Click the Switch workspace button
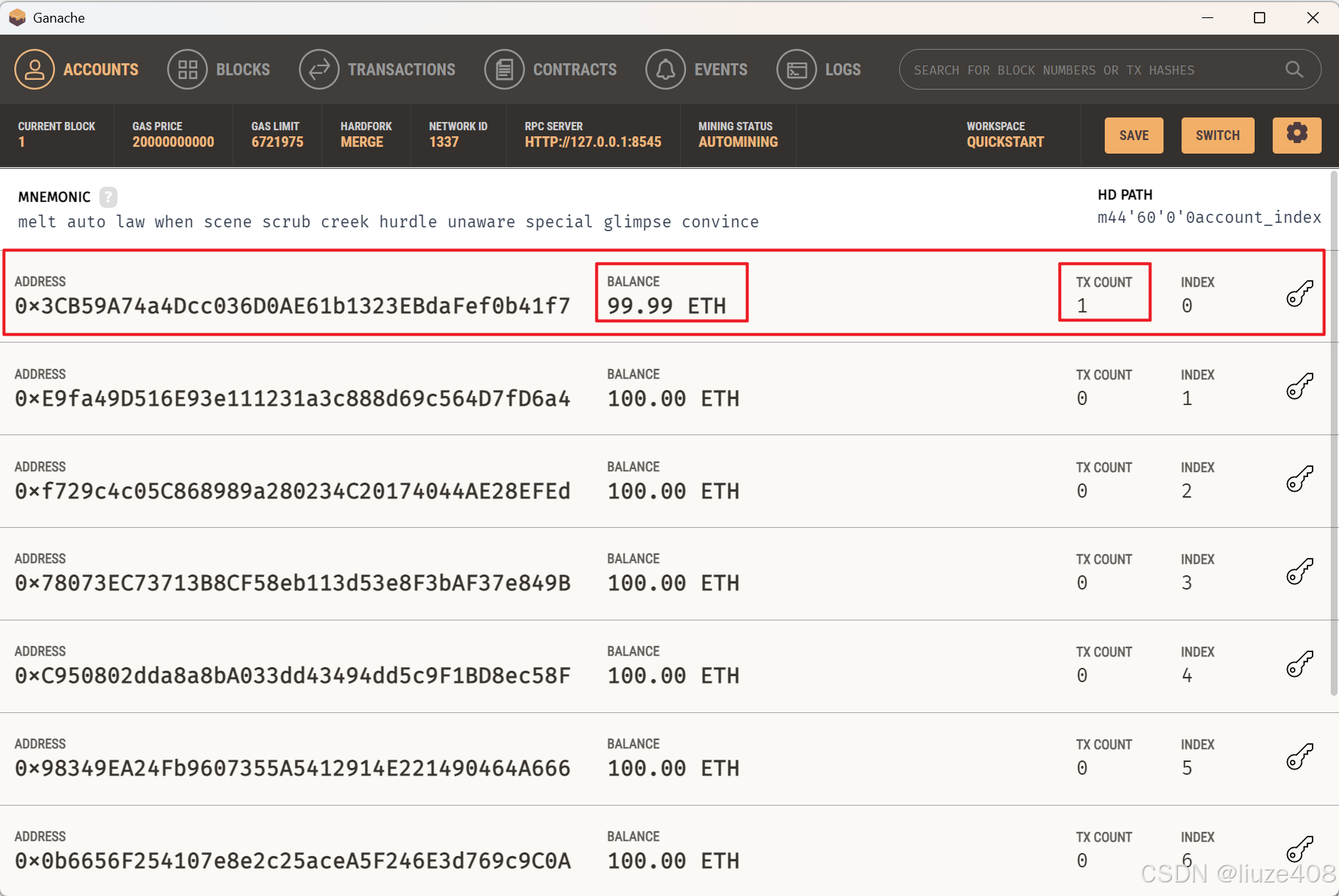This screenshot has width=1339, height=896. (x=1218, y=136)
